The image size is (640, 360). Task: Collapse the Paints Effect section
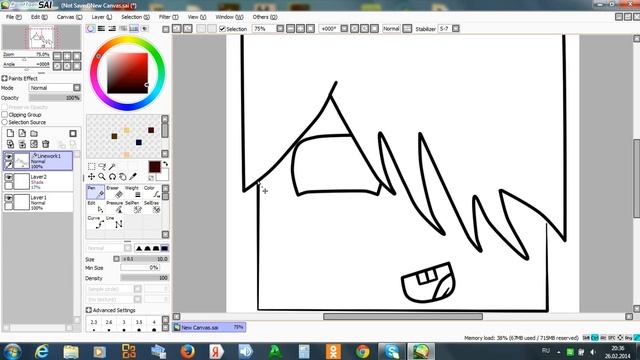(x=4, y=78)
